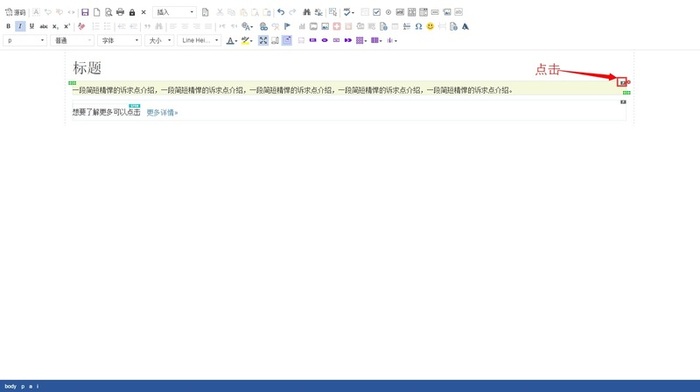The height and width of the screenshot is (392, 700).
Task: Click the large letter A icon
Action: coord(465,26)
